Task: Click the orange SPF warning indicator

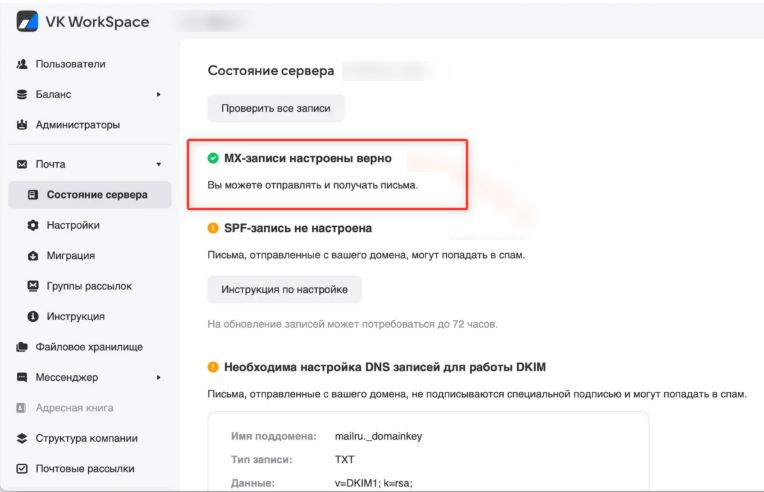Action: (x=212, y=228)
